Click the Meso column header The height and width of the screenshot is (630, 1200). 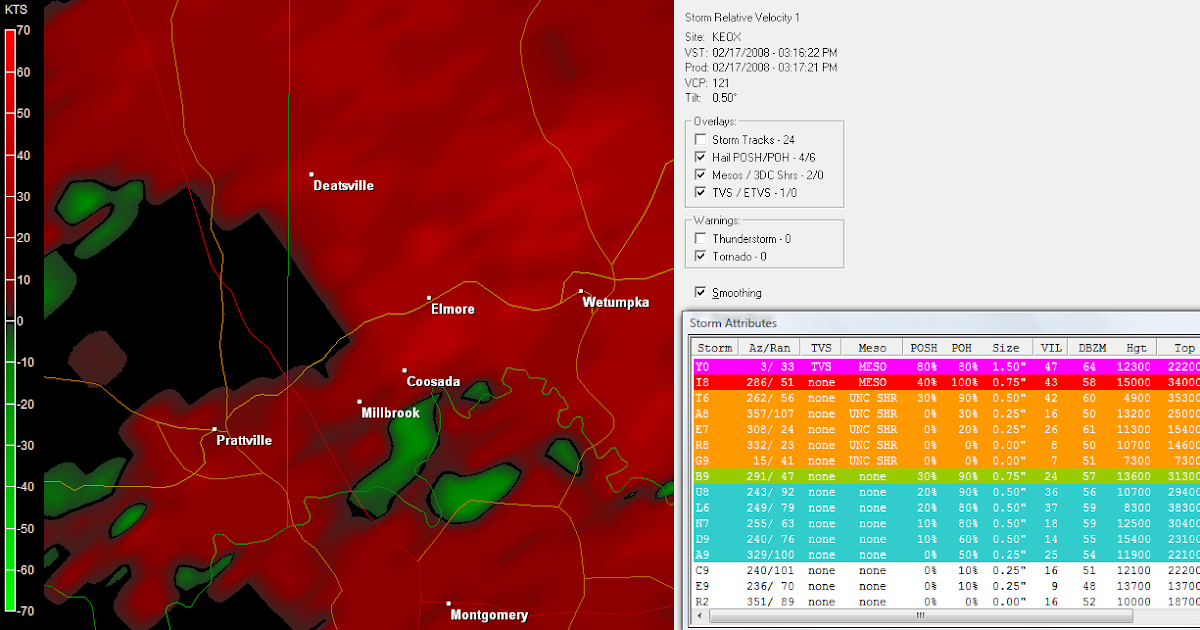pyautogui.click(x=872, y=348)
